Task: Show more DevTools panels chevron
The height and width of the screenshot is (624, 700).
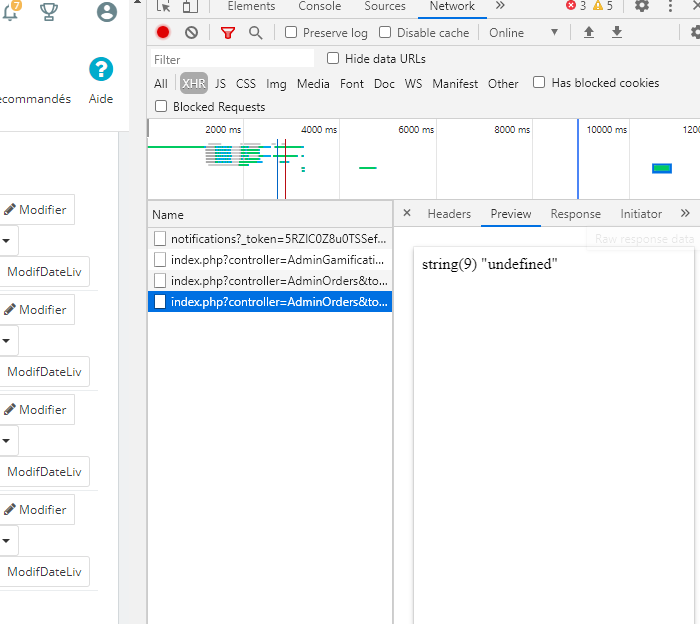Action: (500, 6)
